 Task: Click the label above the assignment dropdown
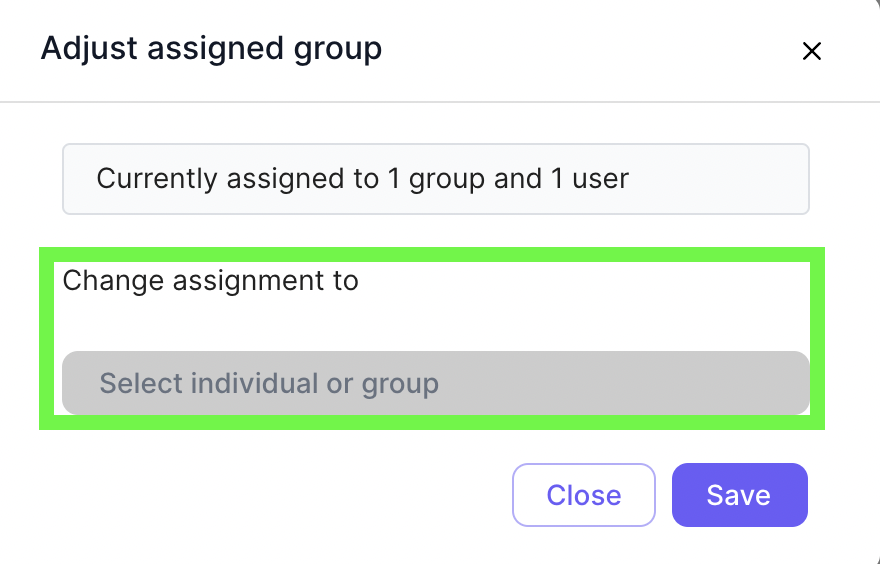pyautogui.click(x=210, y=280)
